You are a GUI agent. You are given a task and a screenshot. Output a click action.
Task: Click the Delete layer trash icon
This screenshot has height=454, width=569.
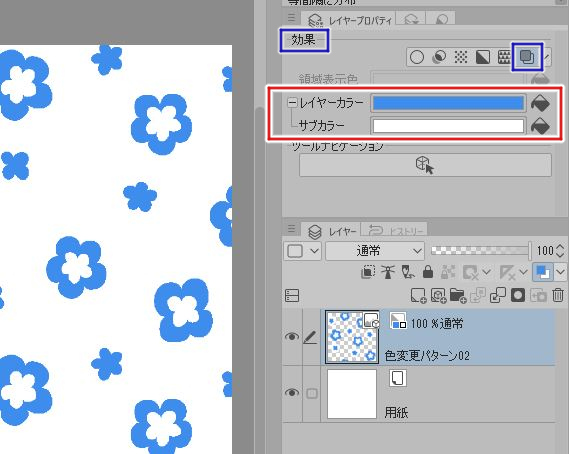[x=558, y=295]
